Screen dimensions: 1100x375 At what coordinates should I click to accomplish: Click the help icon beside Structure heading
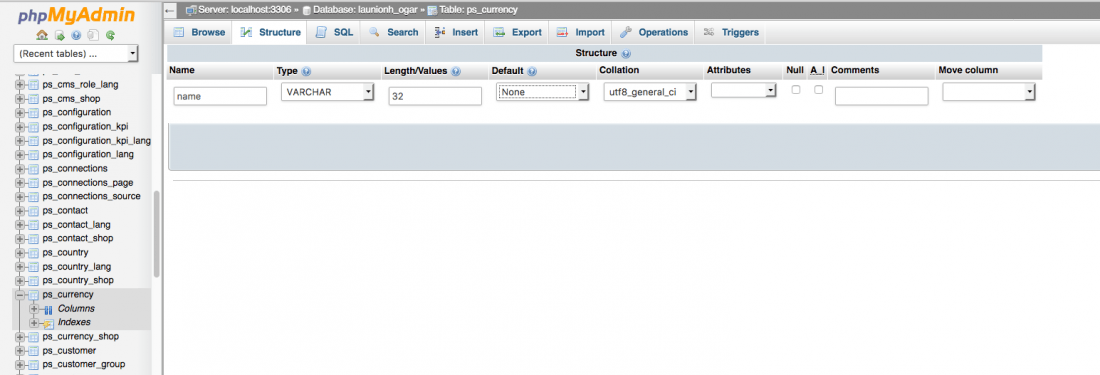[626, 53]
